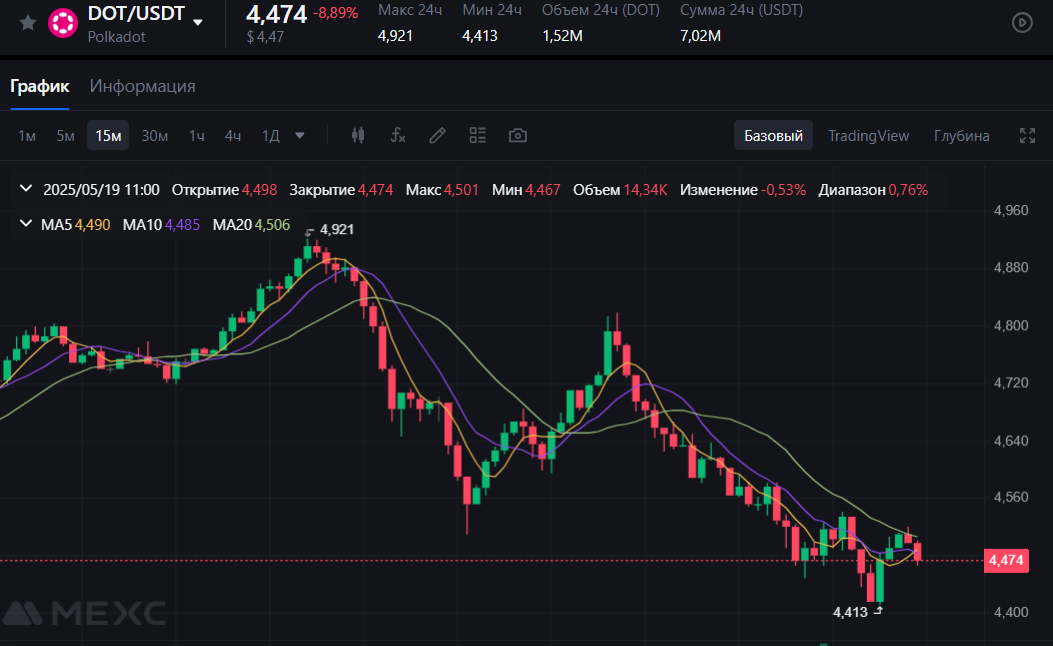Click the Объем 24ч value 1,52M
This screenshot has height=646, width=1053.
tap(562, 36)
